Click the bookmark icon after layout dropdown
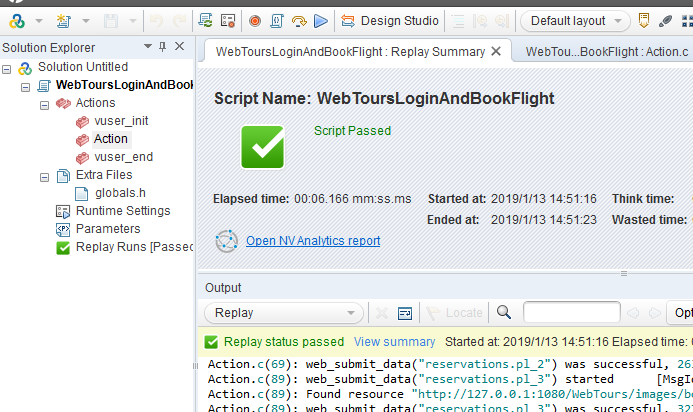 (x=644, y=21)
